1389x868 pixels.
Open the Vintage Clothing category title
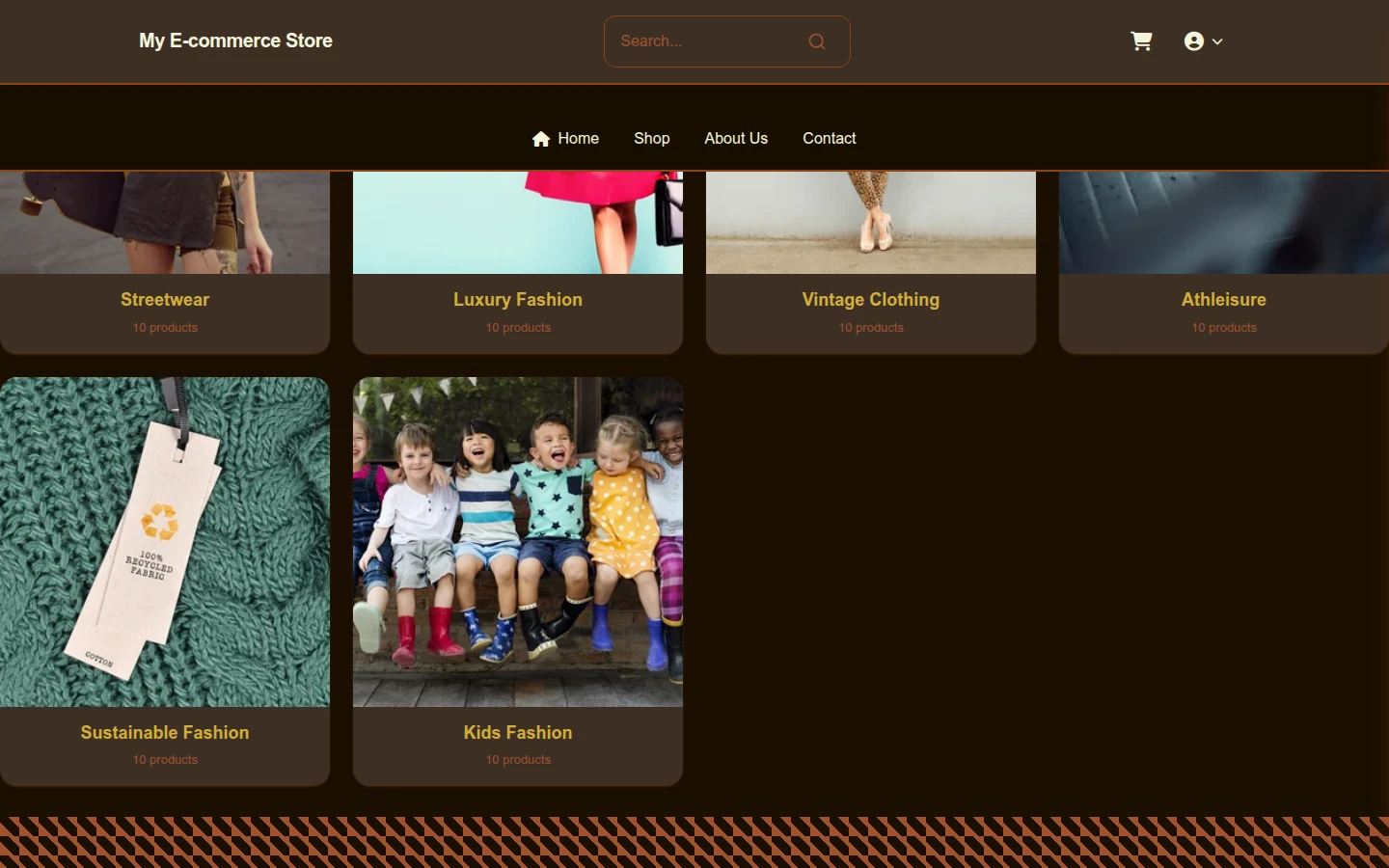point(871,300)
